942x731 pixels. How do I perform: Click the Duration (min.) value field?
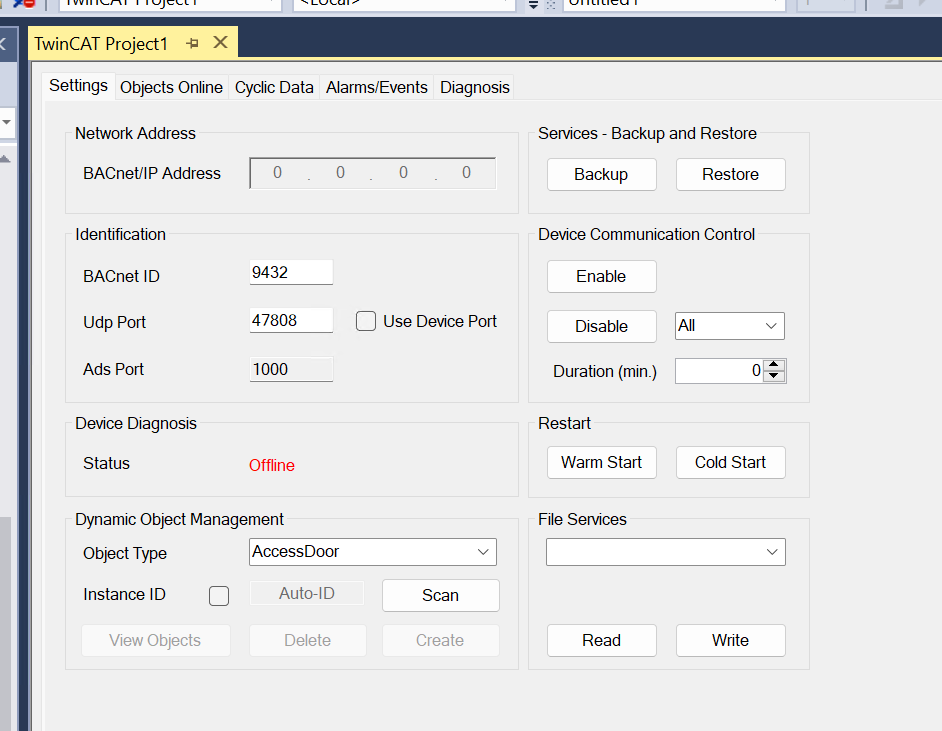coord(719,371)
